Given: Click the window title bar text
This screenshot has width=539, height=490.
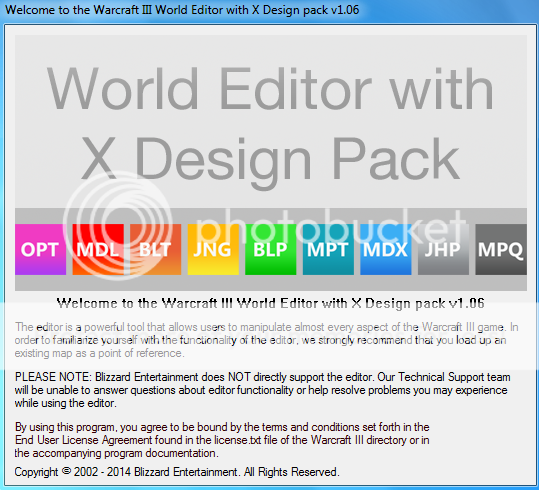Looking at the screenshot, I should pos(182,10).
